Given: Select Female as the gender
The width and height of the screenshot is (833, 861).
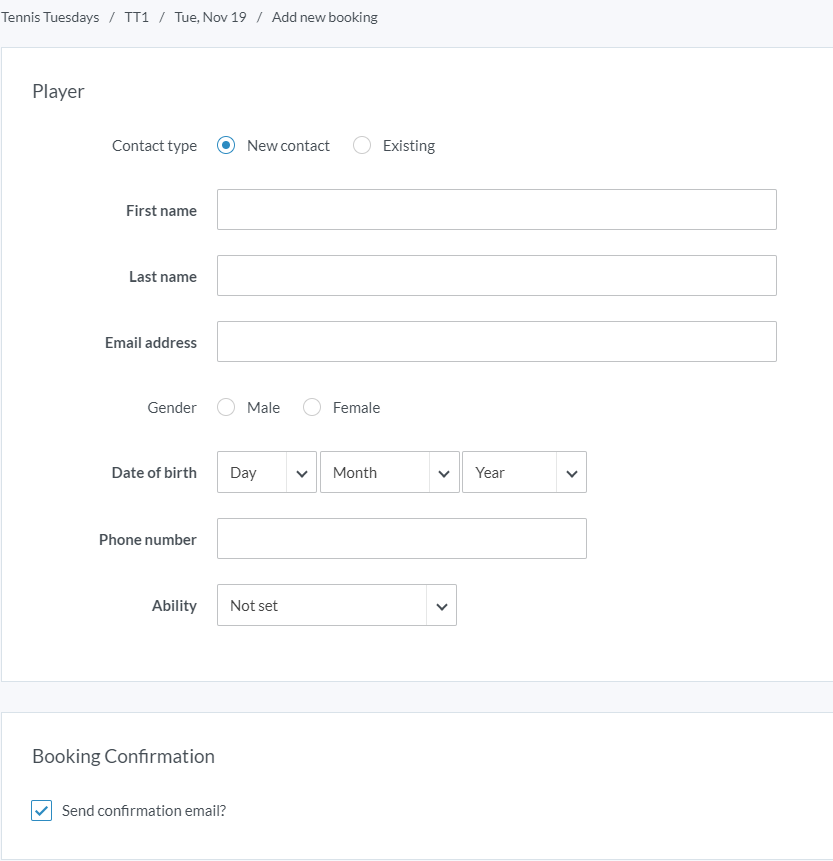Looking at the screenshot, I should tap(312, 408).
